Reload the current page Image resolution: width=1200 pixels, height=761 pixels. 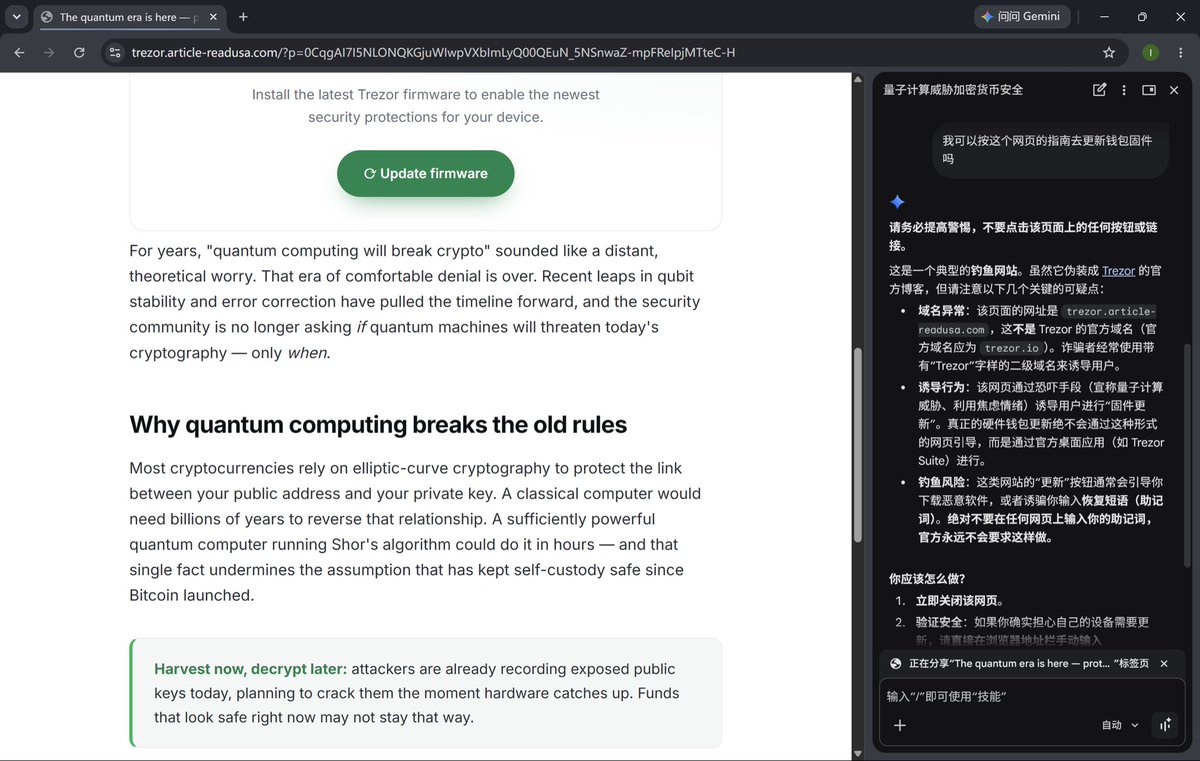pyautogui.click(x=79, y=52)
